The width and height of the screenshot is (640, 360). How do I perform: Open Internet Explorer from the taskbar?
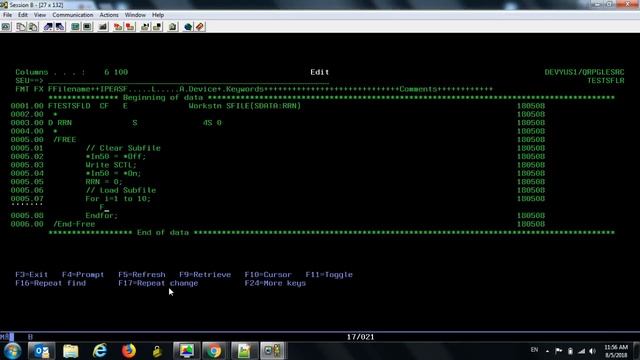[100, 351]
